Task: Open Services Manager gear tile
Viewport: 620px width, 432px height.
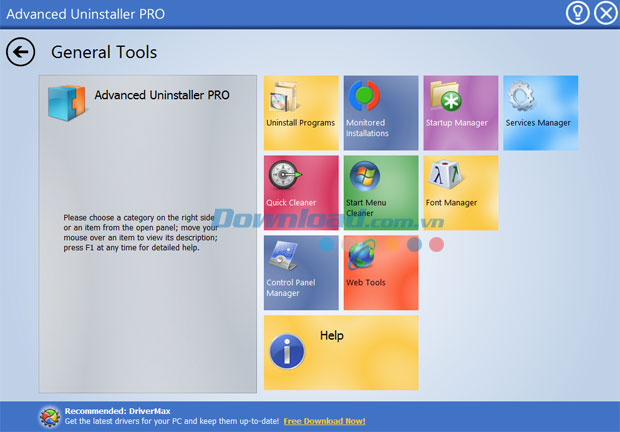Action: coord(541,113)
